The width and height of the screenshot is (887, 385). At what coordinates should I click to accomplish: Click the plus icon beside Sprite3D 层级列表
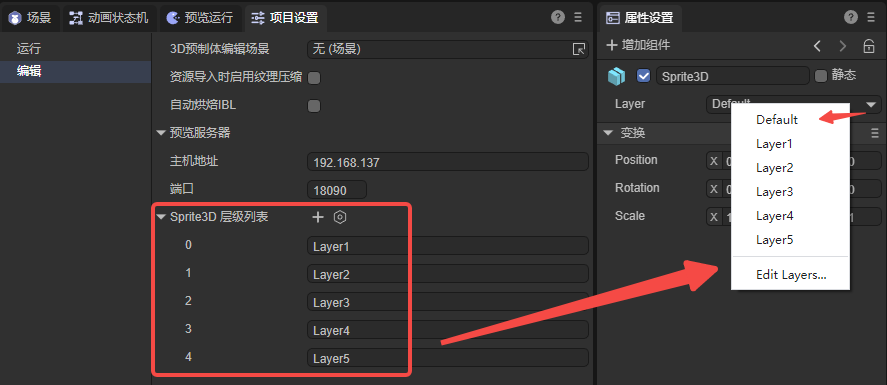318,217
